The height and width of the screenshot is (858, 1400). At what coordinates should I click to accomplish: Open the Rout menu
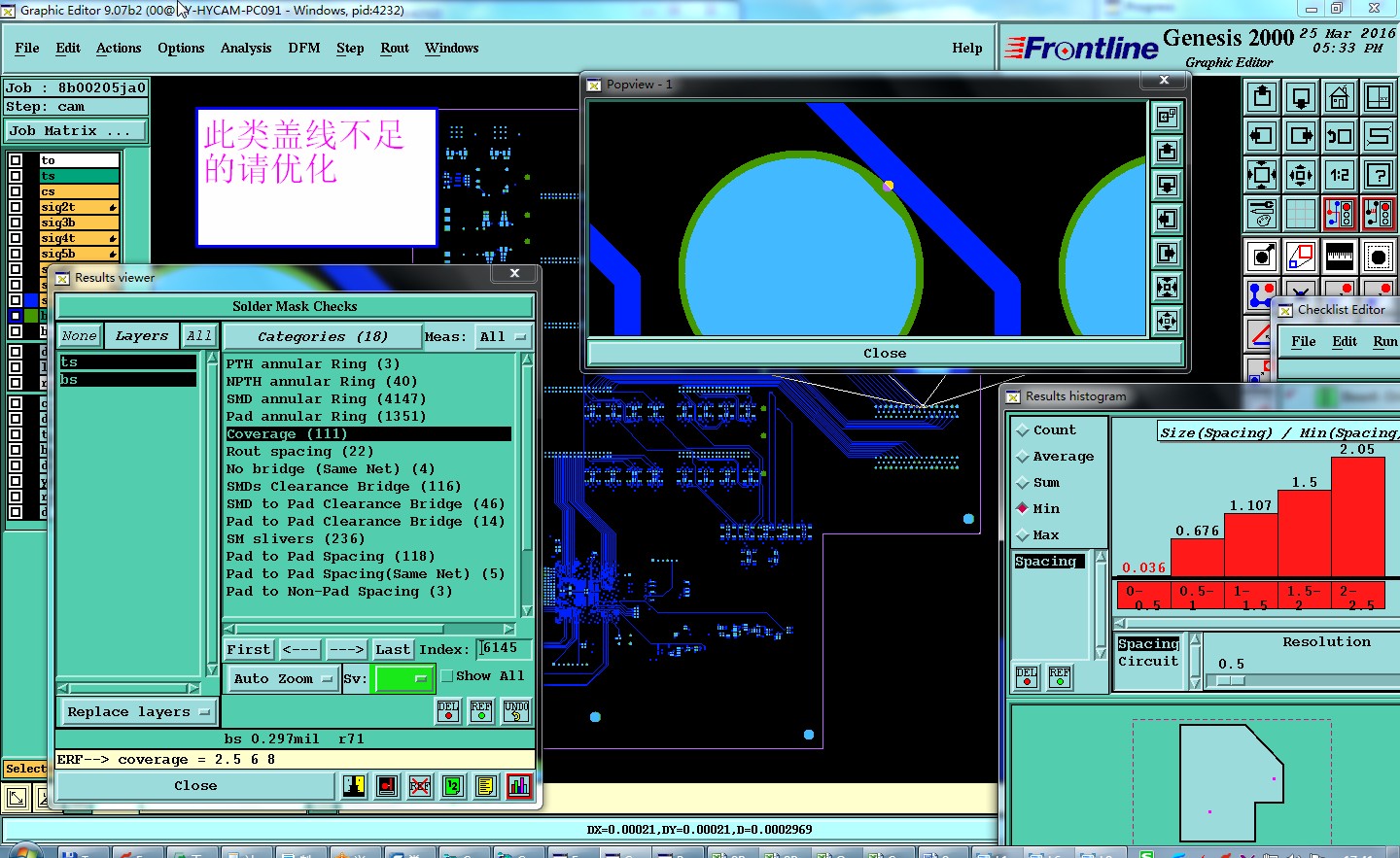(x=395, y=48)
